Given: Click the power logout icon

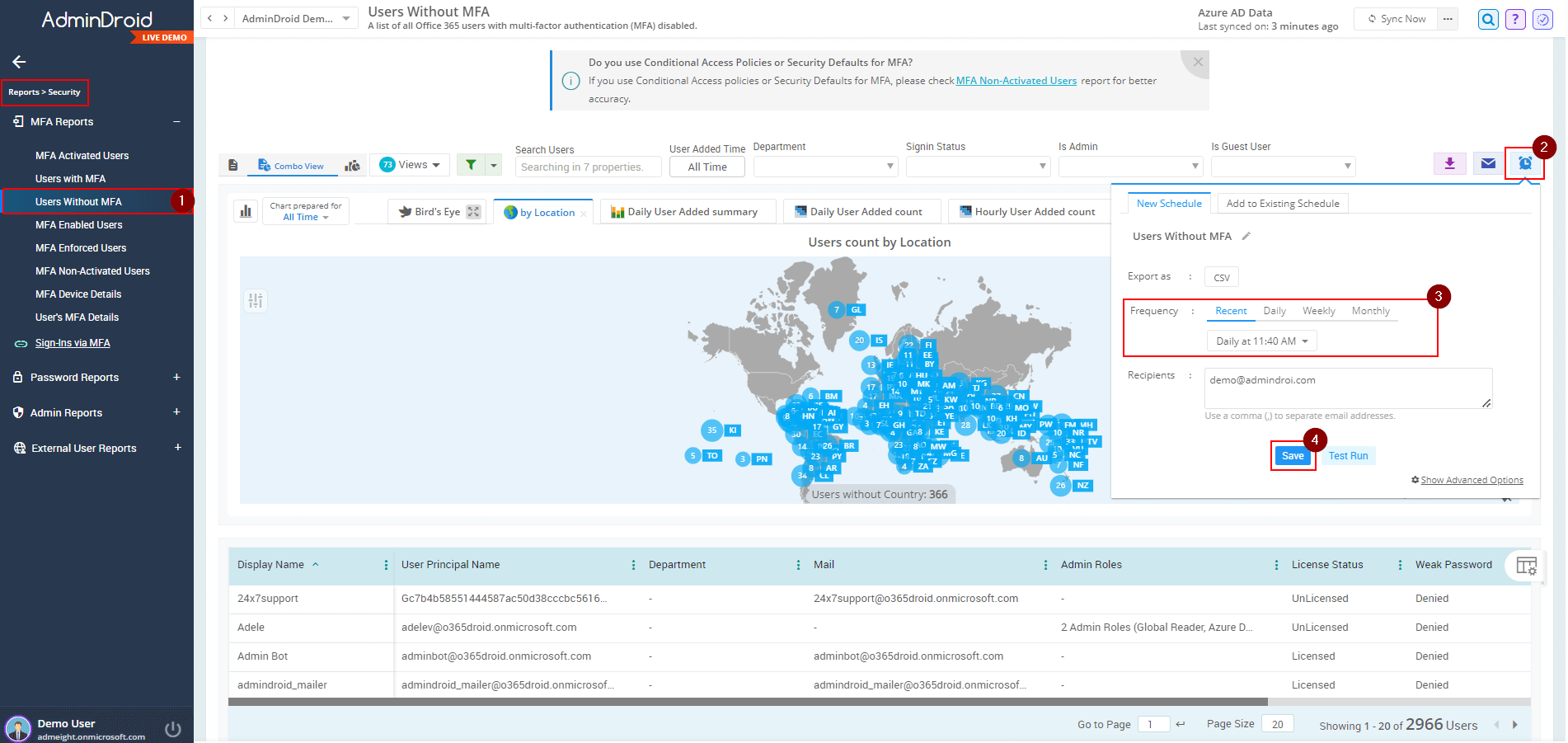Looking at the screenshot, I should click(x=173, y=729).
